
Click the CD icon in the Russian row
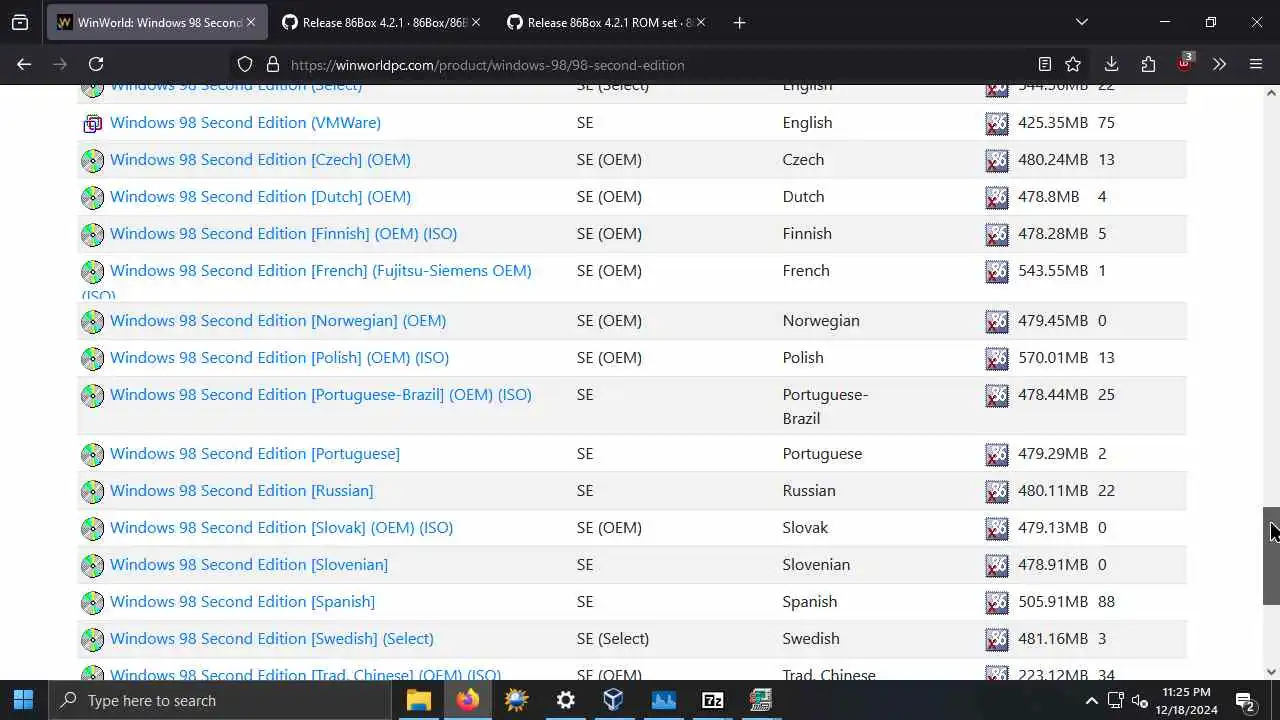tap(92, 491)
